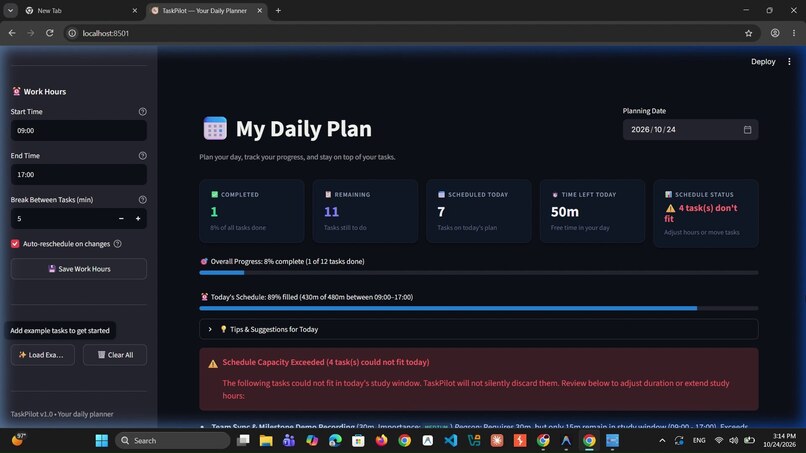Click the Completed stat card
The image size is (806, 453).
point(252,211)
